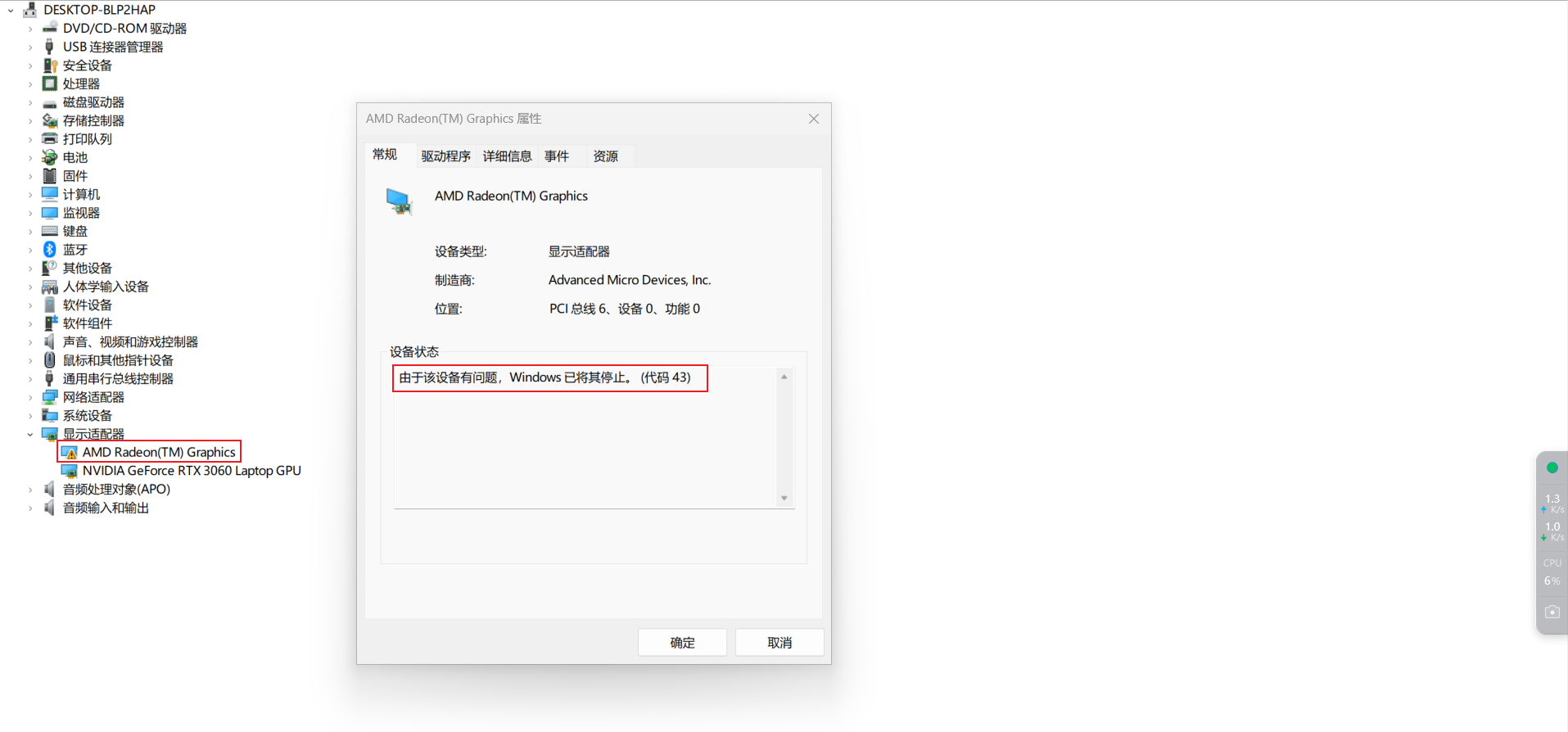
Task: Click the 计算机 computer icon
Action: click(x=50, y=194)
